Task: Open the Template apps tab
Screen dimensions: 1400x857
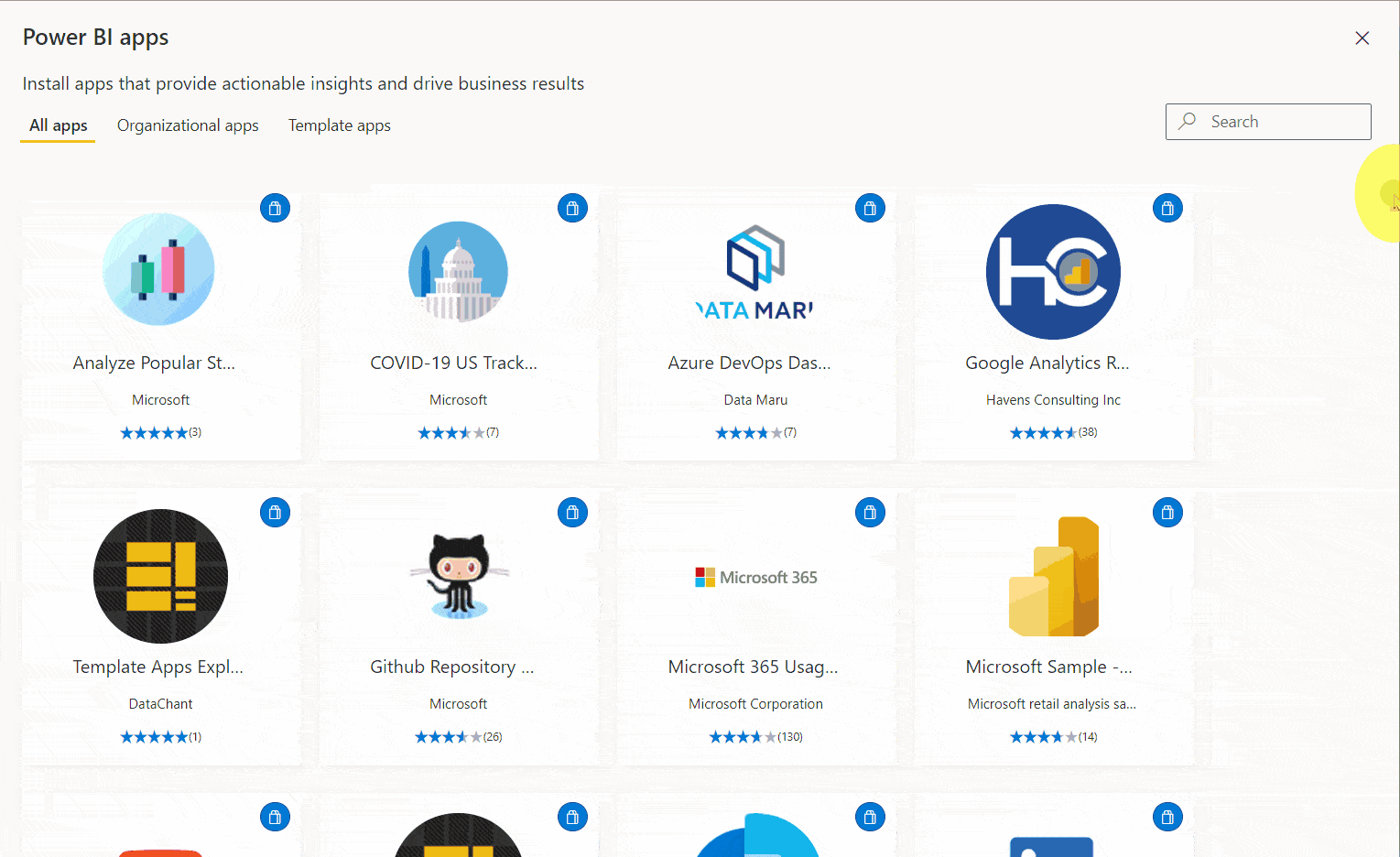Action: 339,125
